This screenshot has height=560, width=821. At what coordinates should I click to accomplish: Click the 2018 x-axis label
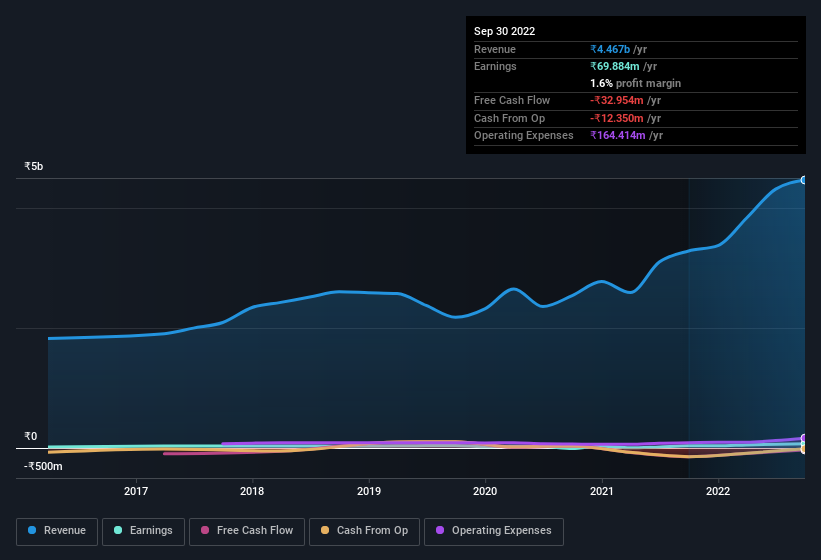point(252,491)
